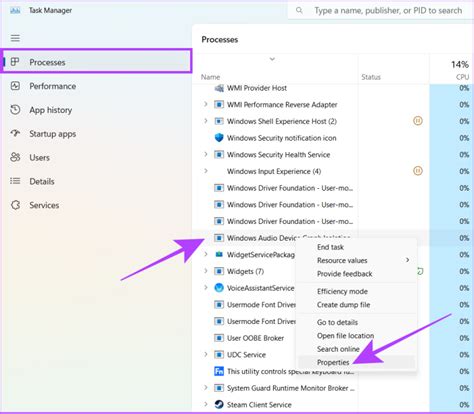The image size is (474, 414).
Task: Focus the name, publisher, or PID search box
Action: point(381,10)
